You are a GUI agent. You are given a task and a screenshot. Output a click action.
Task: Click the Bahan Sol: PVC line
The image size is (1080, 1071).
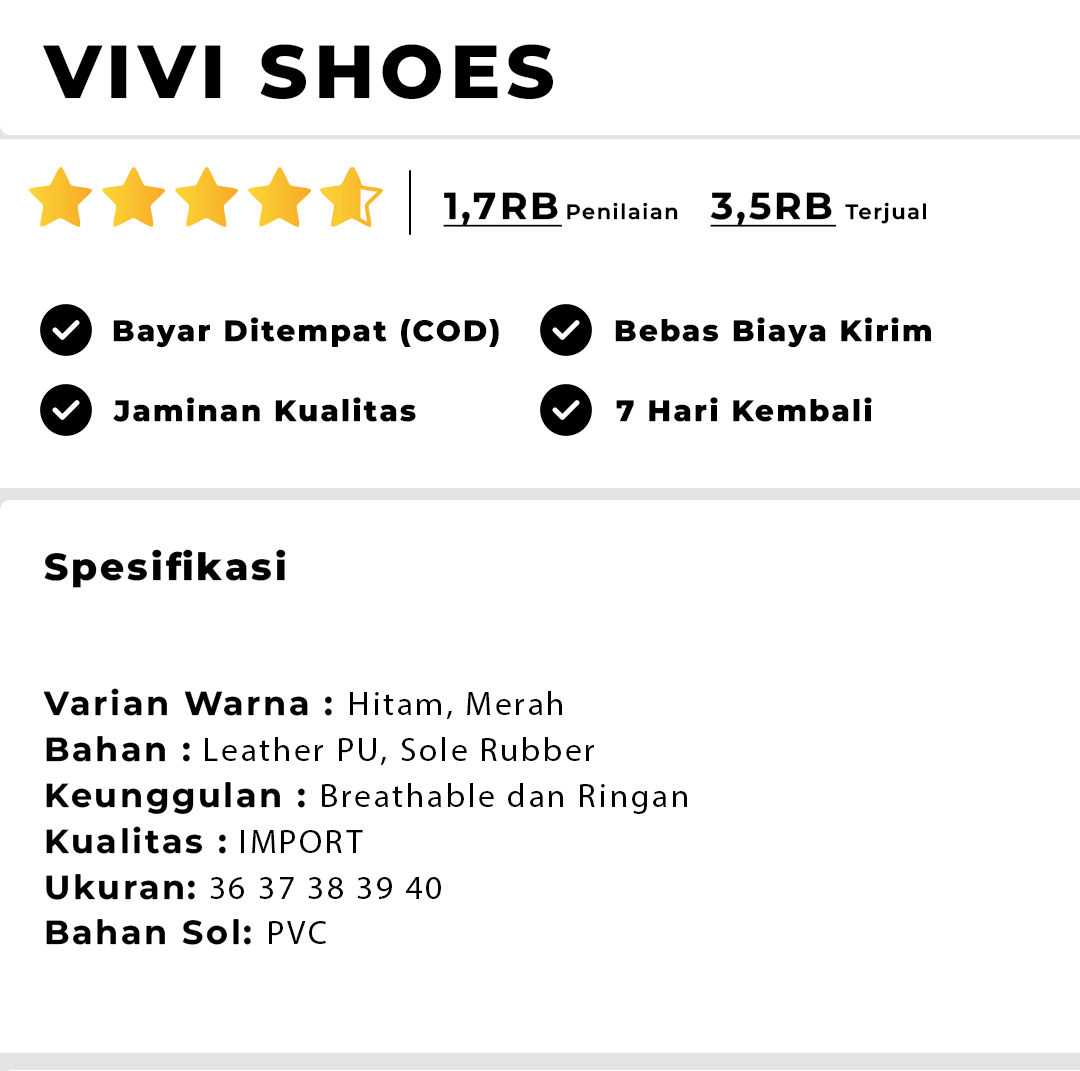pyautogui.click(x=186, y=933)
